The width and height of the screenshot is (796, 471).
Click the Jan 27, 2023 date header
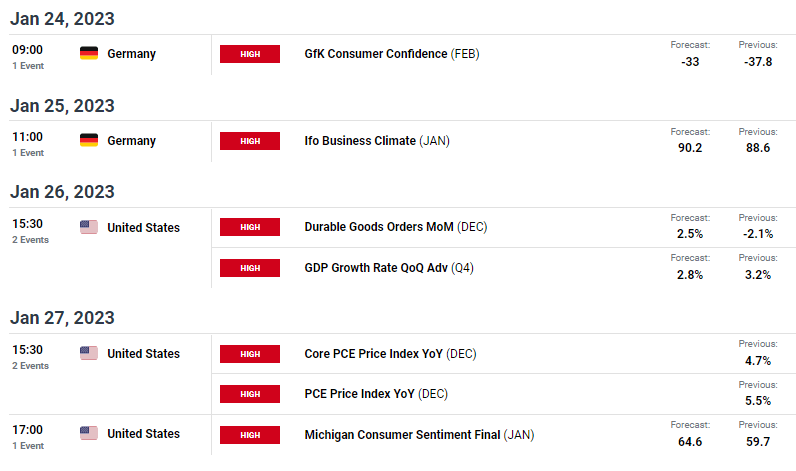[x=62, y=318]
